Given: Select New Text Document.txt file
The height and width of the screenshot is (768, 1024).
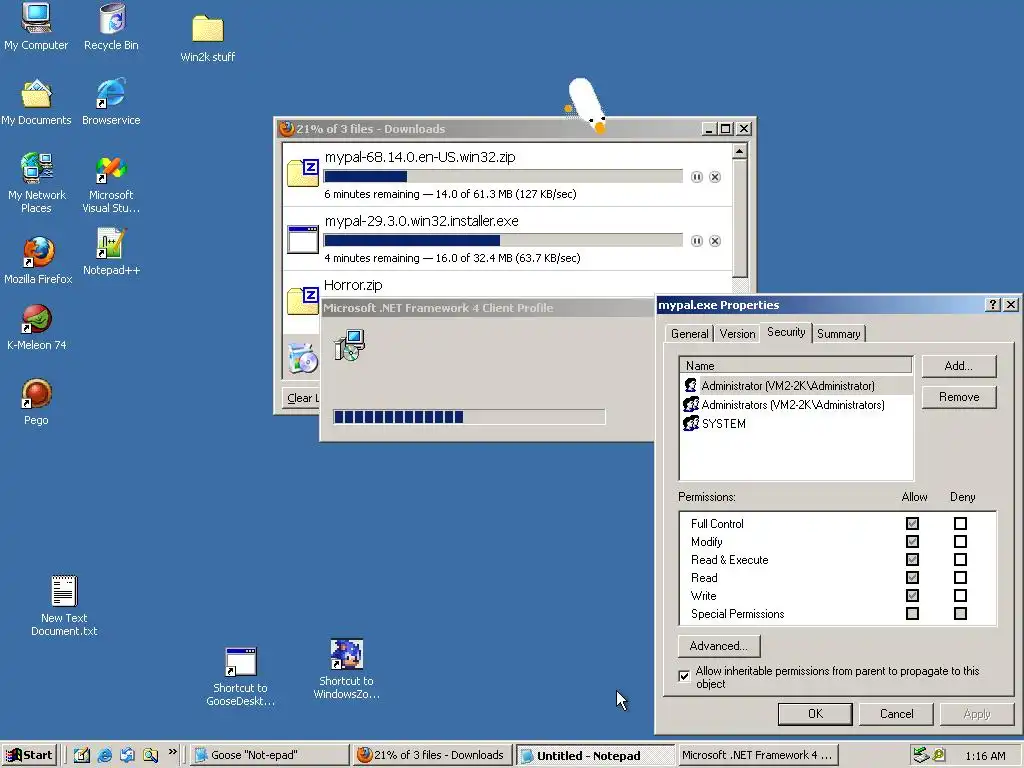Looking at the screenshot, I should [64, 605].
